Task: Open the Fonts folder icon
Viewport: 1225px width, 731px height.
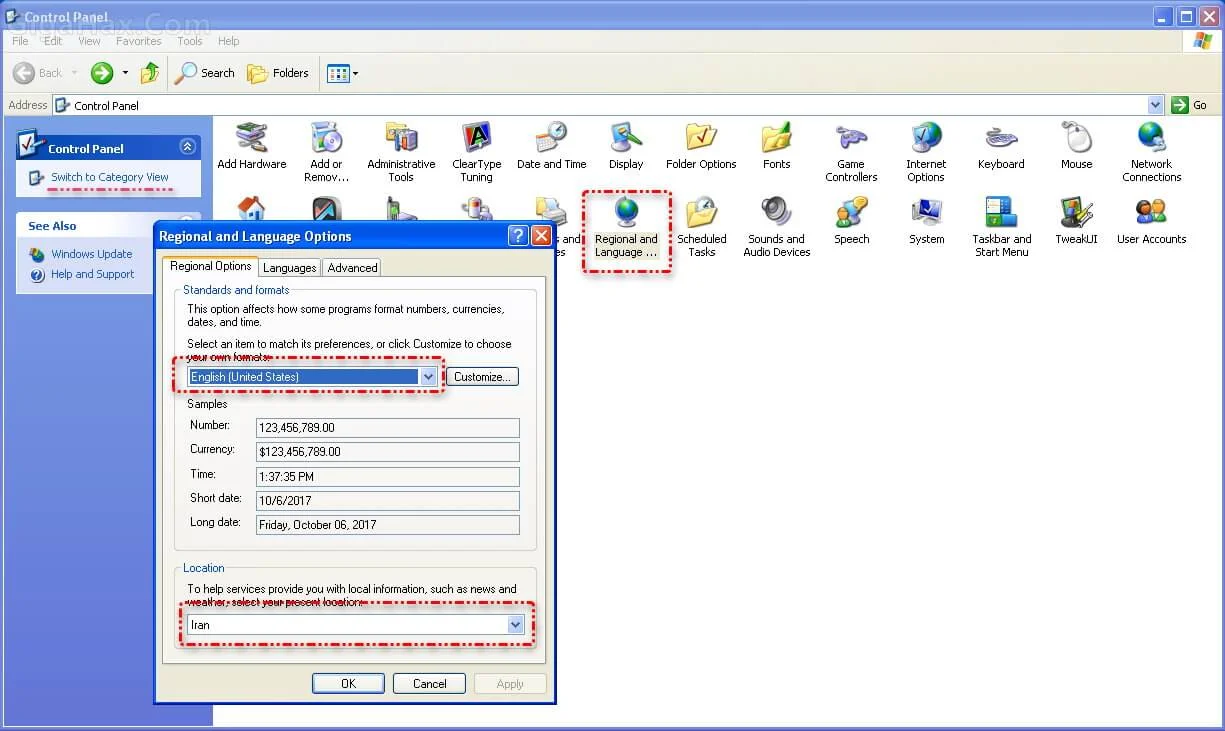Action: coord(776,139)
